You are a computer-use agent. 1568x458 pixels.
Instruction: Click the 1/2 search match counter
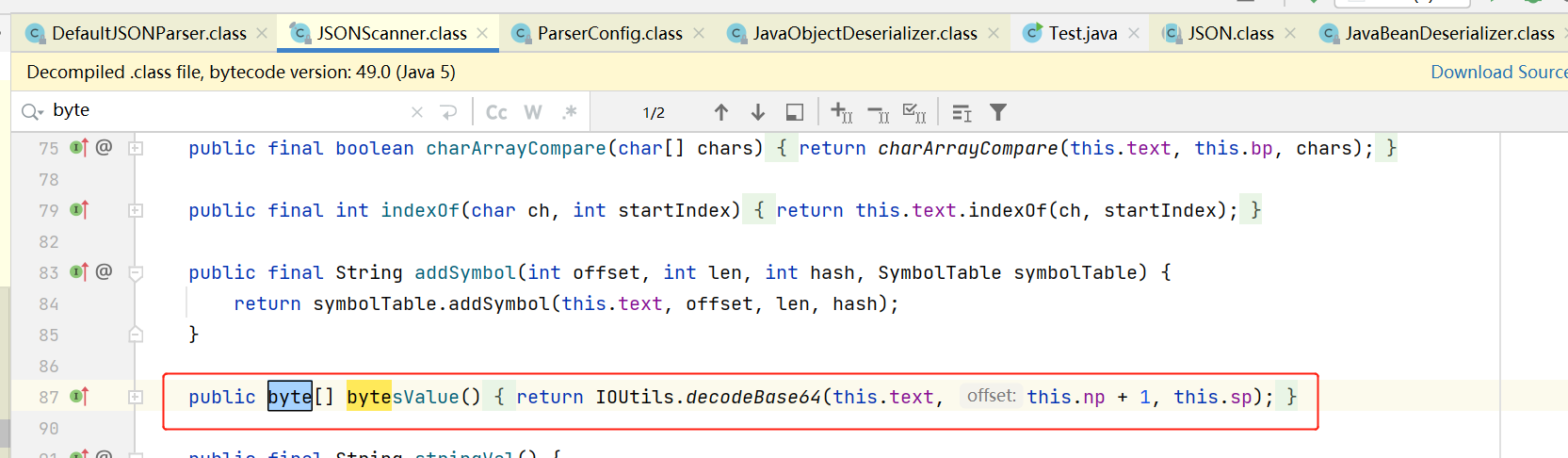point(654,113)
